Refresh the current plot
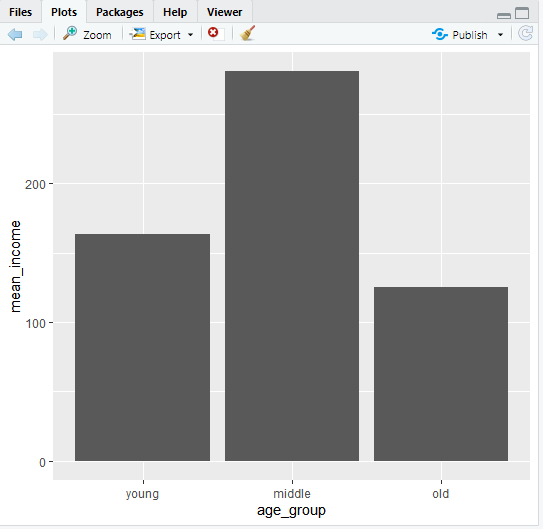The width and height of the screenshot is (543, 529). coord(525,34)
